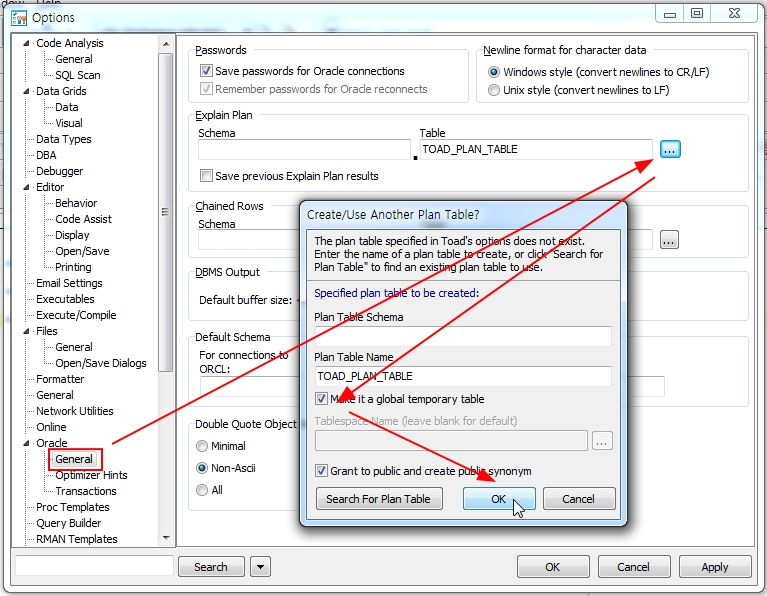
Task: Choose Minimal double quote option
Action: (x=203, y=446)
